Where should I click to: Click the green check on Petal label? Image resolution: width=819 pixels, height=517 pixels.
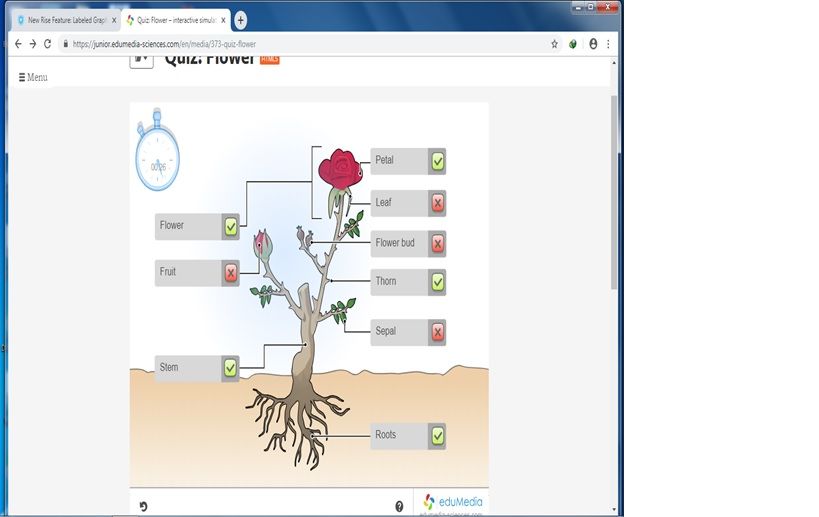coord(438,161)
